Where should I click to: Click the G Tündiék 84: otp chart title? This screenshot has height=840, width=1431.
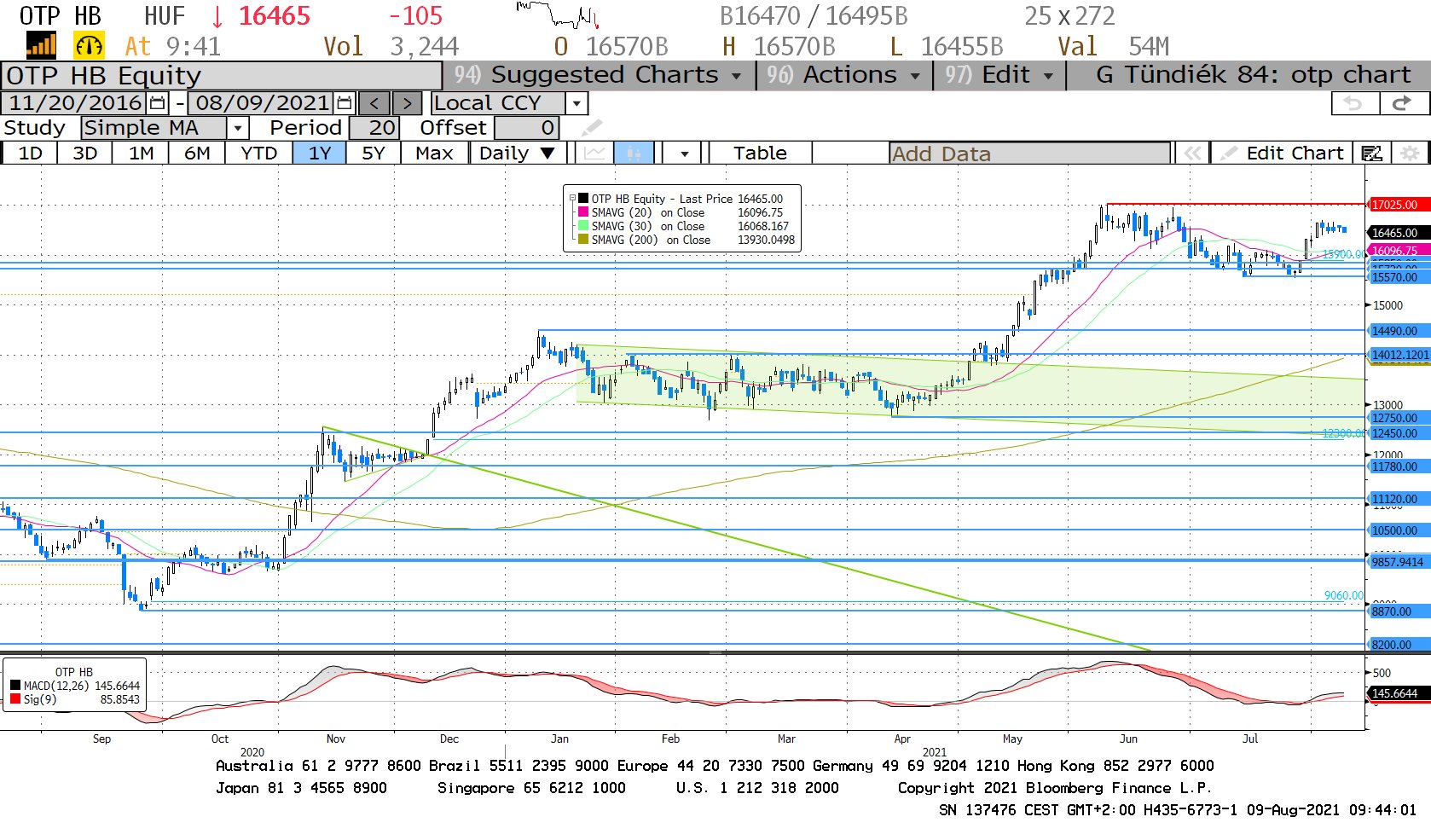tap(1253, 75)
